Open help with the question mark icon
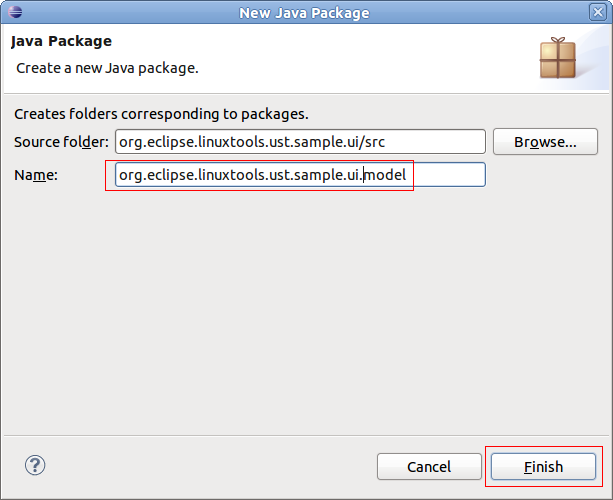 coord(35,465)
